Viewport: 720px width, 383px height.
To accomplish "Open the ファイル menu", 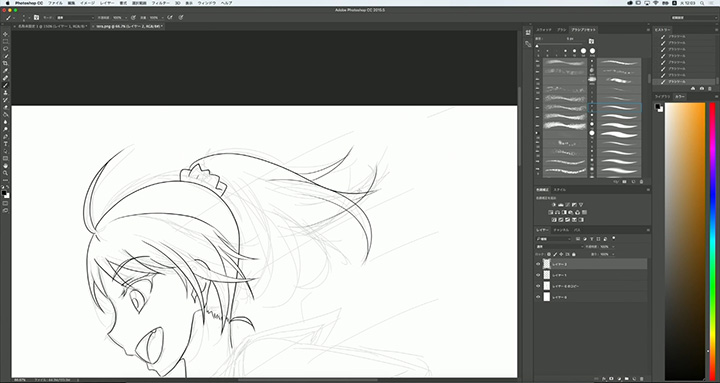I will click(56, 3).
